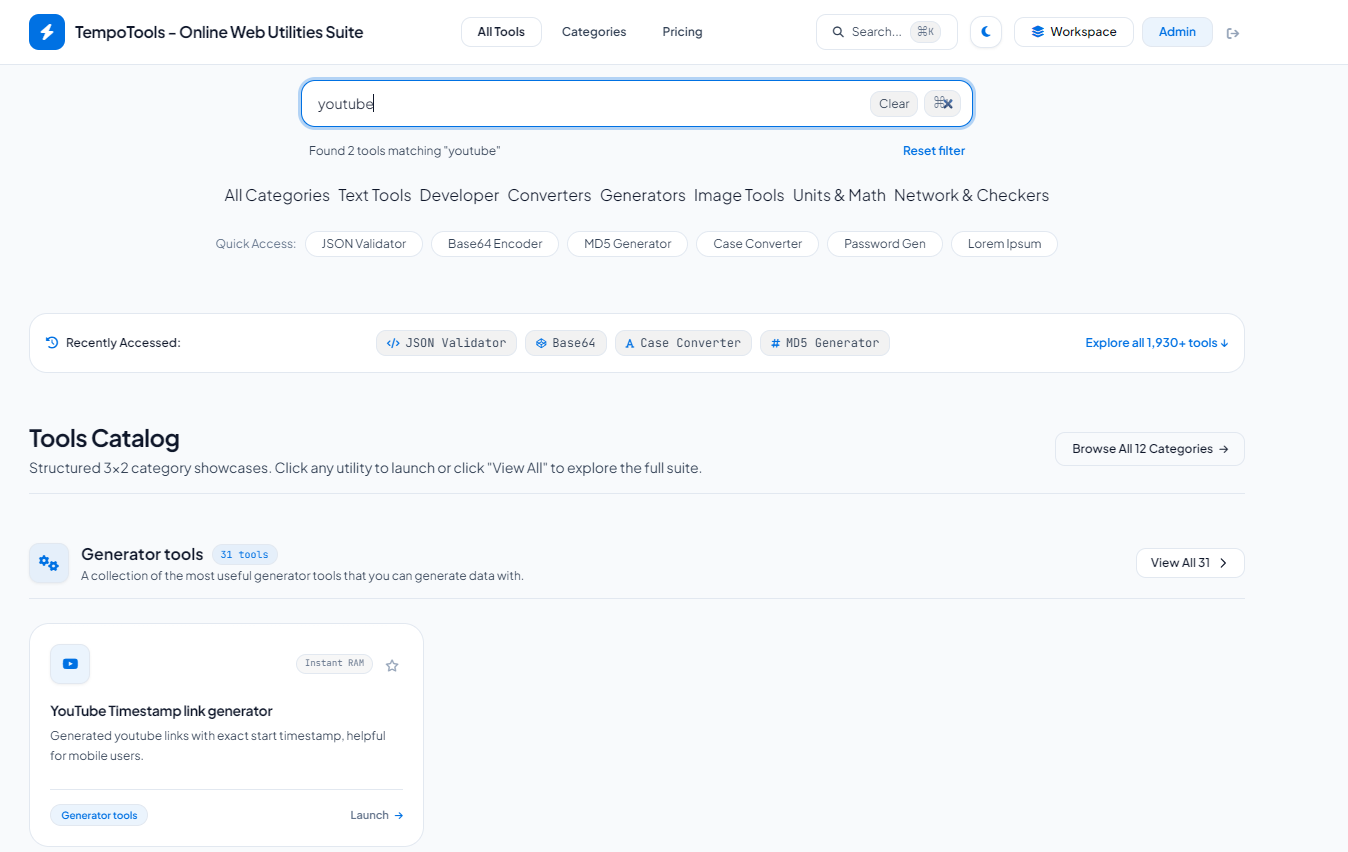Filter by Units & Math category

tap(839, 195)
